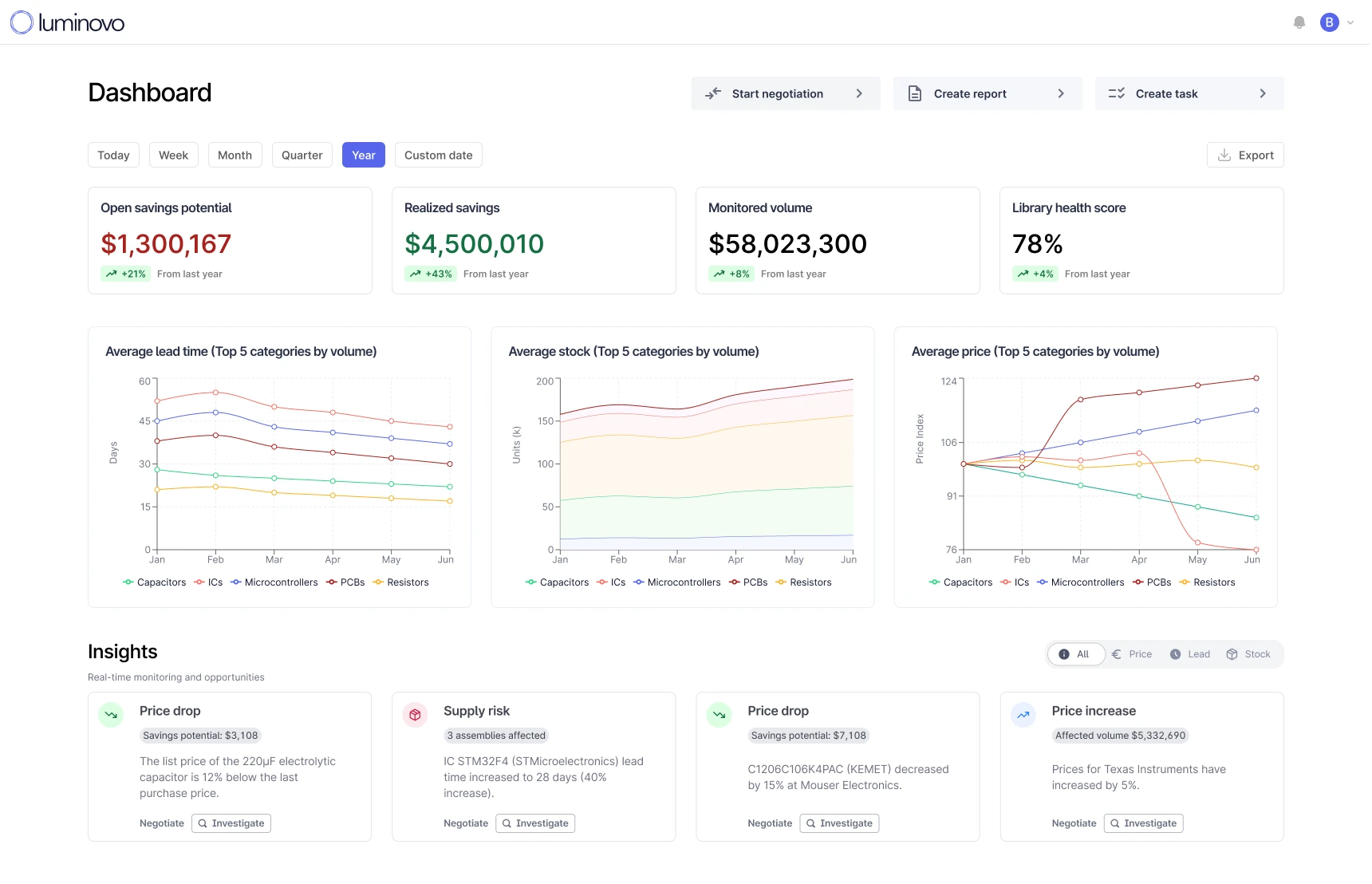1372x884 pixels.
Task: Expand the Create report chevron
Action: coord(1061,93)
